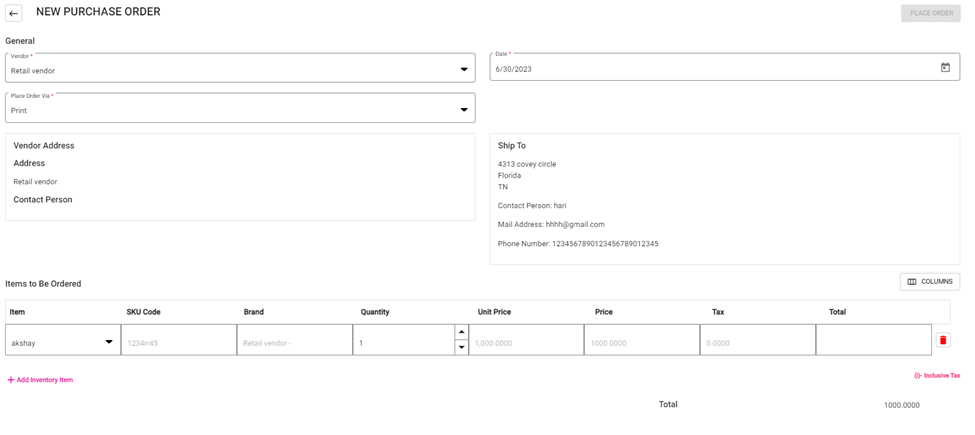Screen dimensions: 975x435
Task: Delete the akshay item row
Action: click(x=942, y=340)
